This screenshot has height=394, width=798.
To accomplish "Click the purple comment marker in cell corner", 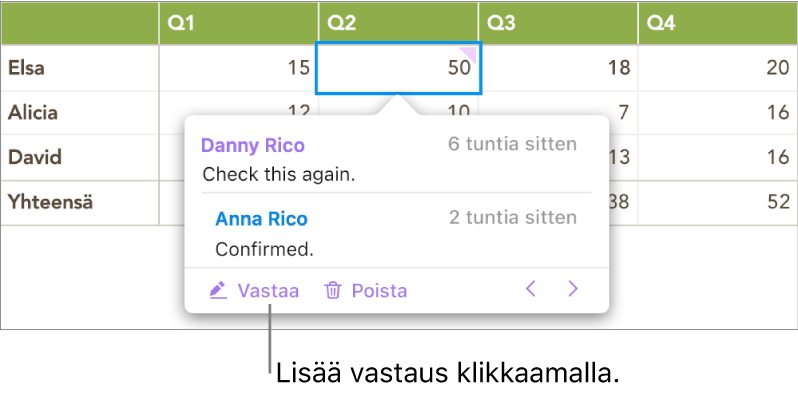I will 471,53.
